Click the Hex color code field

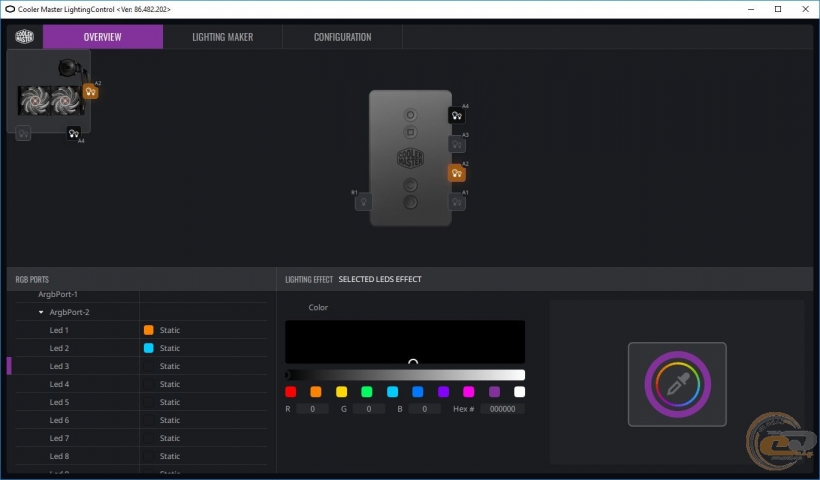pos(503,409)
